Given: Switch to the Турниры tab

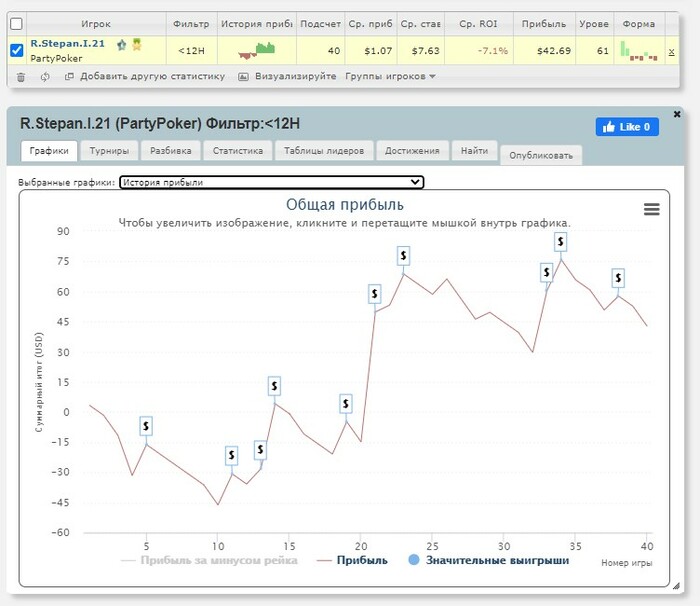Looking at the screenshot, I should point(109,150).
